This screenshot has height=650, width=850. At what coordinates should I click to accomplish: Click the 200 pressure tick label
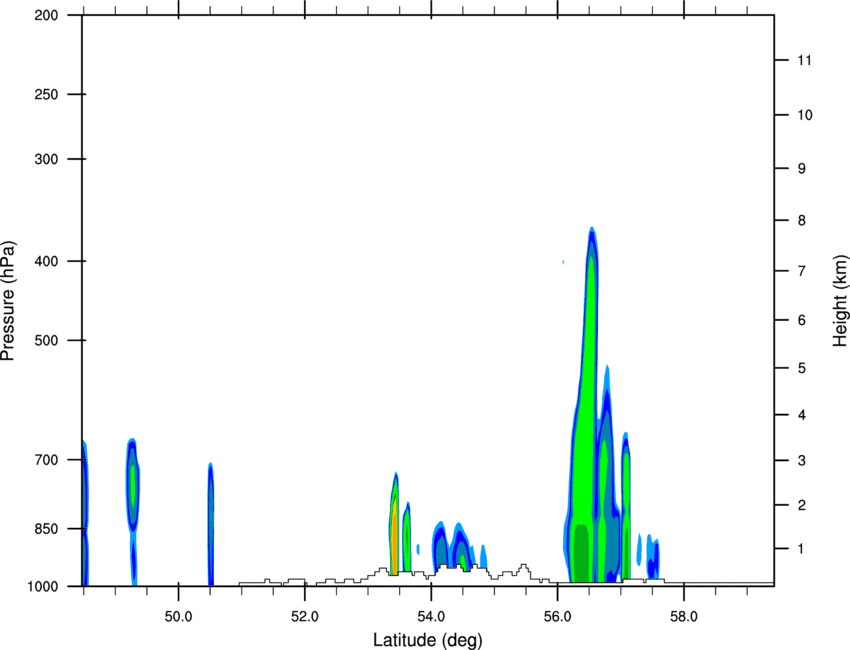[x=46, y=16]
